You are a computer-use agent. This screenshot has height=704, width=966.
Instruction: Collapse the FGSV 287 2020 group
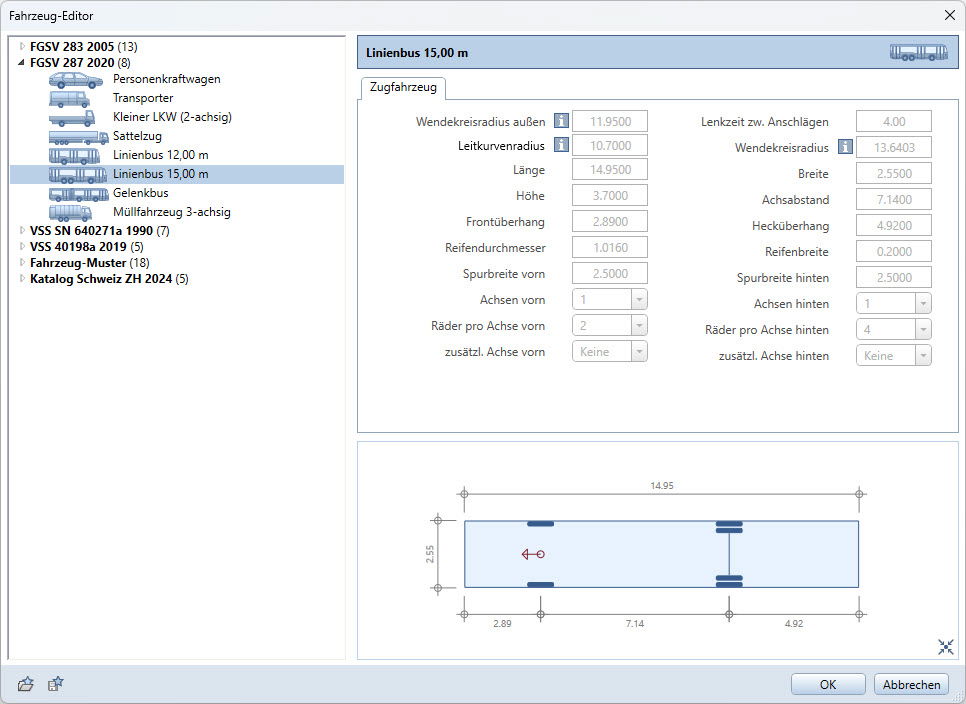point(22,62)
